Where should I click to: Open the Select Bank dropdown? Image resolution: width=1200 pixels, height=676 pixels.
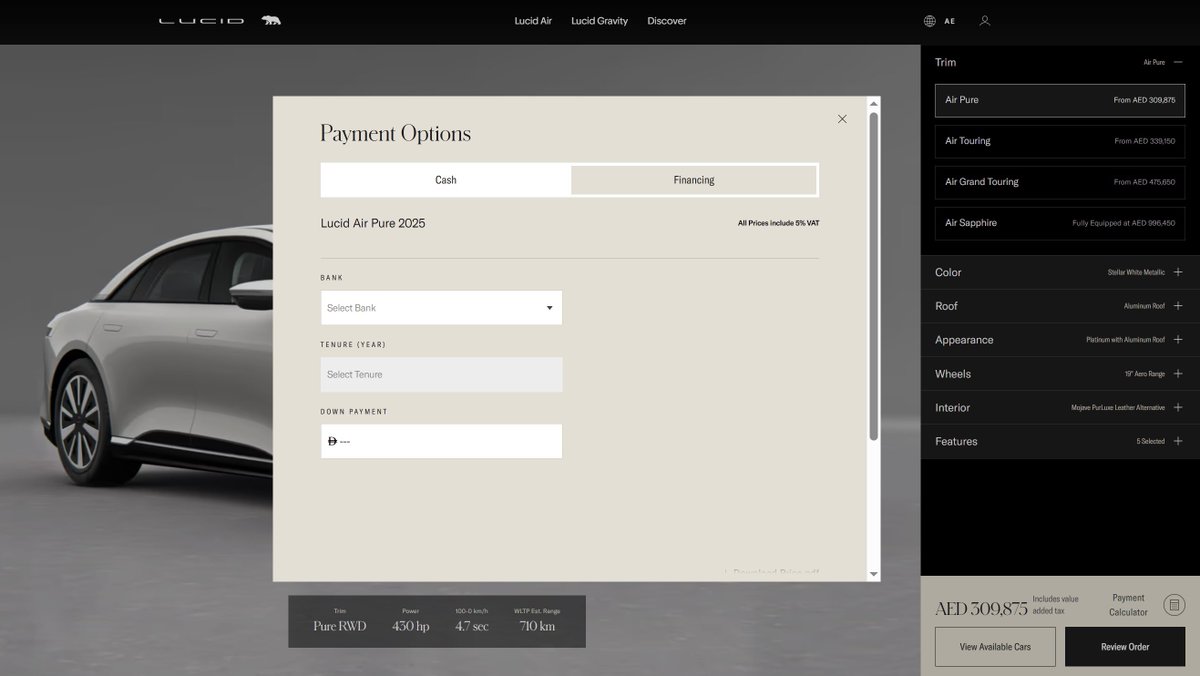pos(441,308)
